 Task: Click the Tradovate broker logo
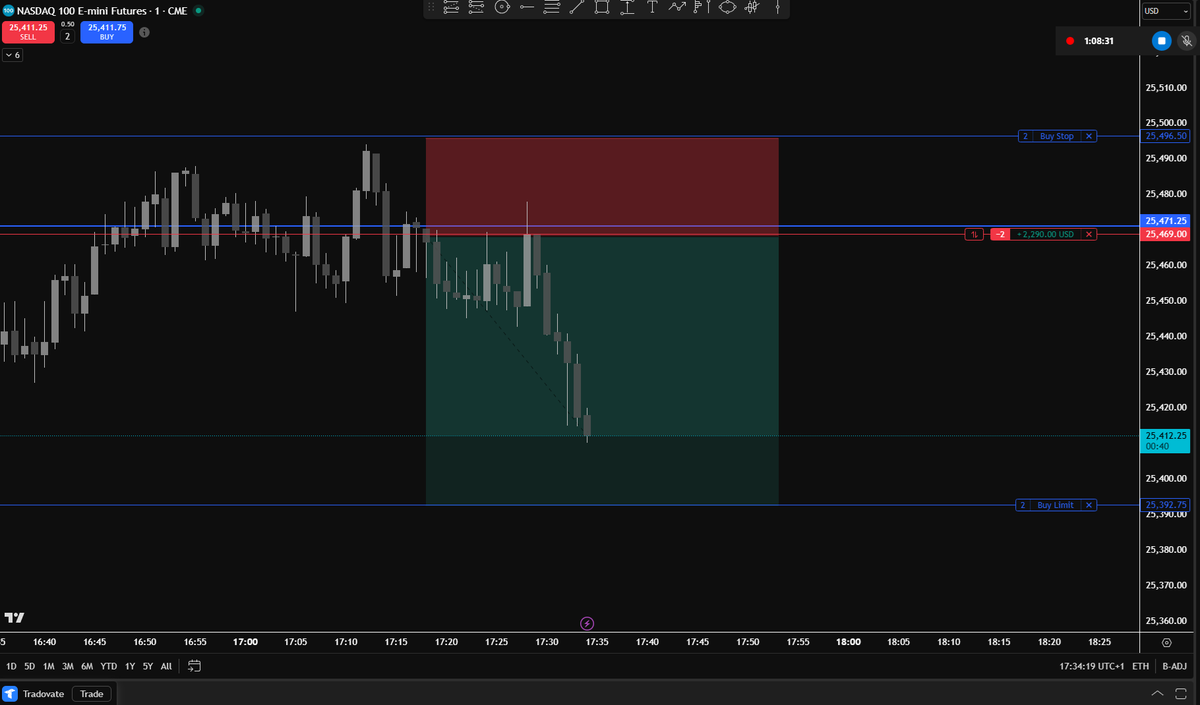(x=11, y=693)
